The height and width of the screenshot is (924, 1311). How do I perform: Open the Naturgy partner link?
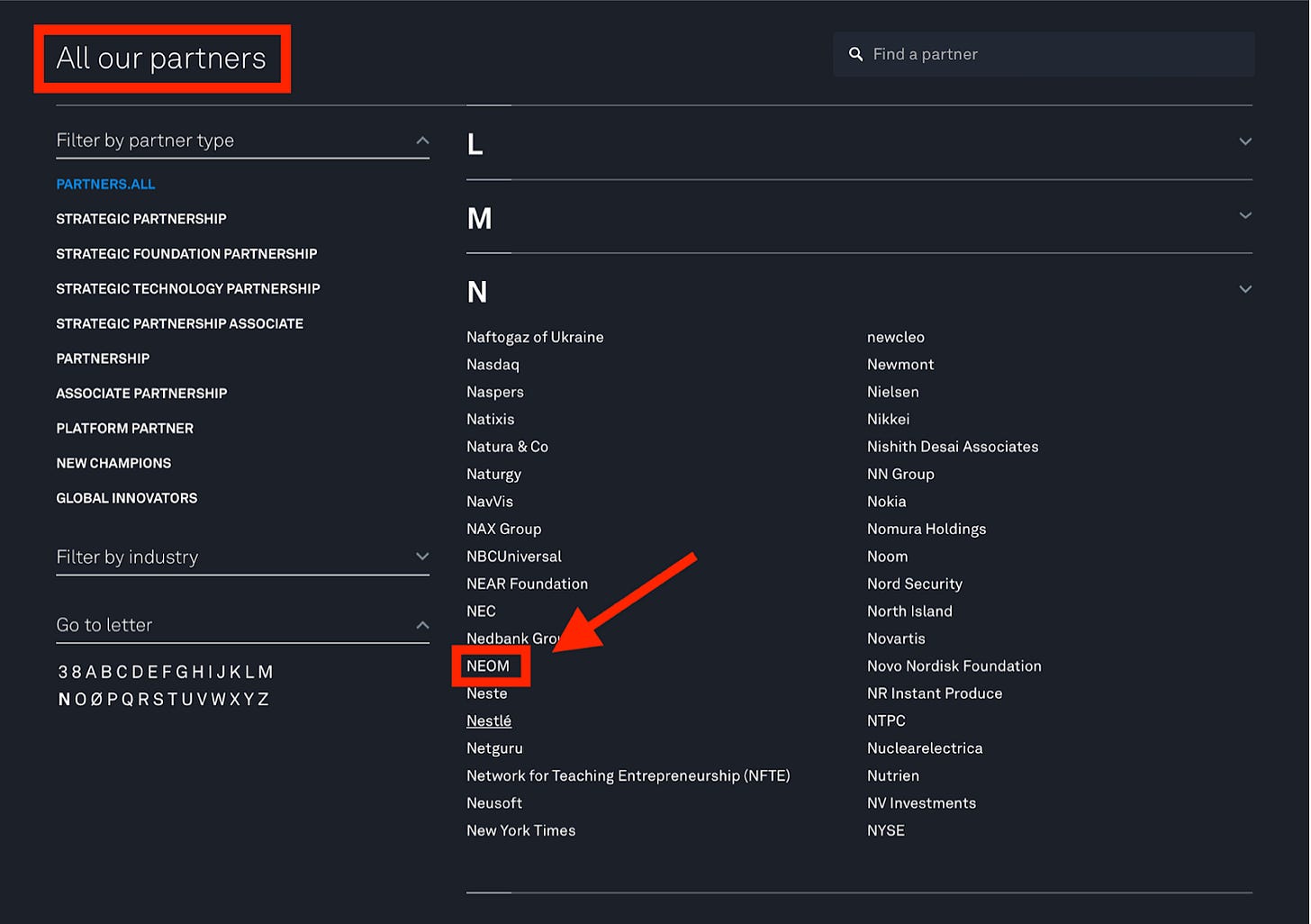click(493, 475)
